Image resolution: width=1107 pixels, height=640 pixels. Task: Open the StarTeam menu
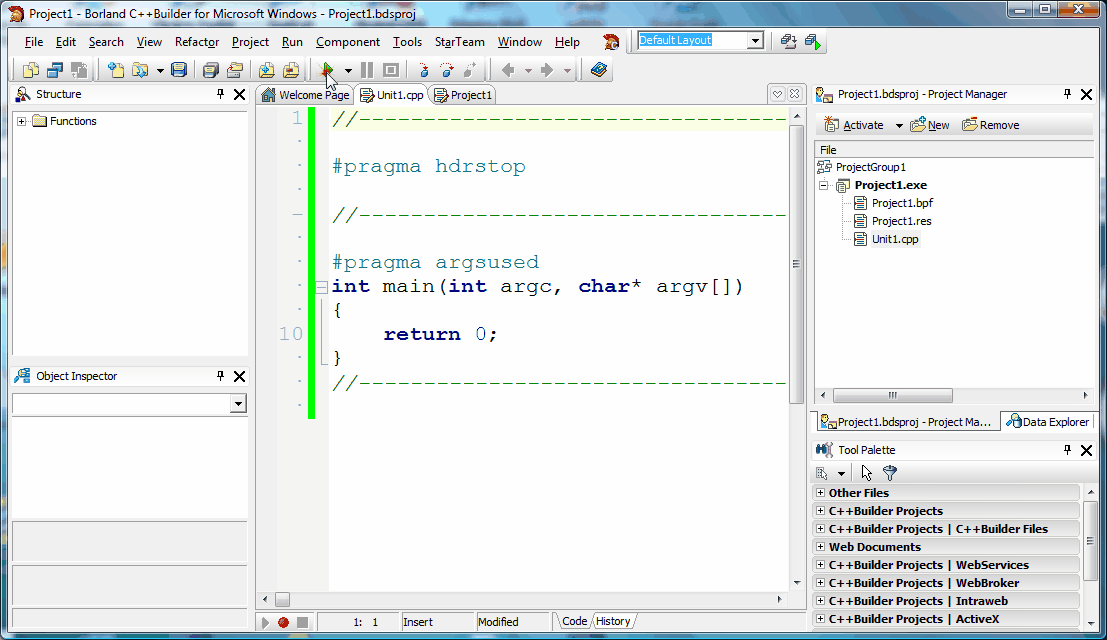click(x=460, y=42)
